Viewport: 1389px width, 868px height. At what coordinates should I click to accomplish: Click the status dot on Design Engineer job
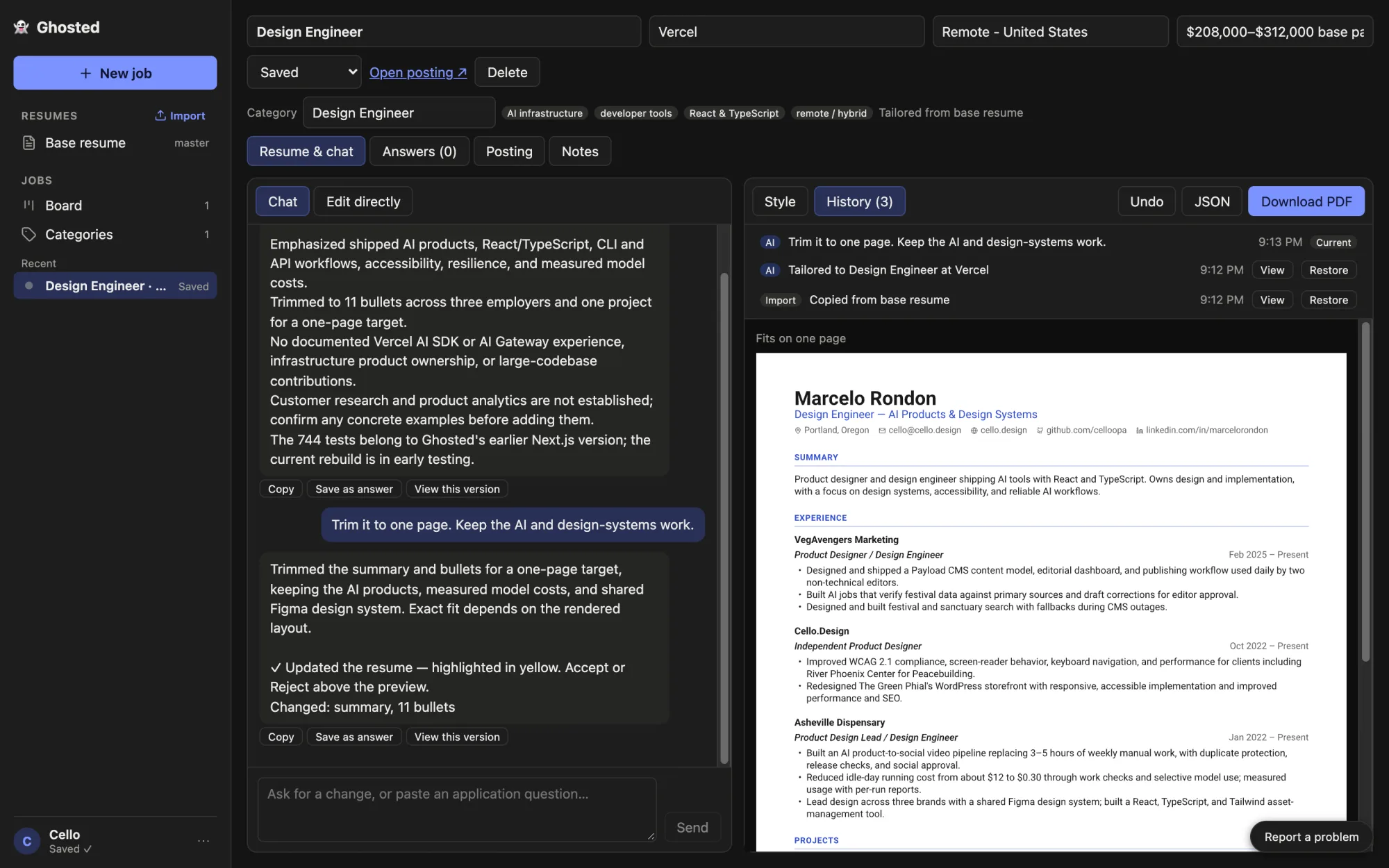(29, 285)
